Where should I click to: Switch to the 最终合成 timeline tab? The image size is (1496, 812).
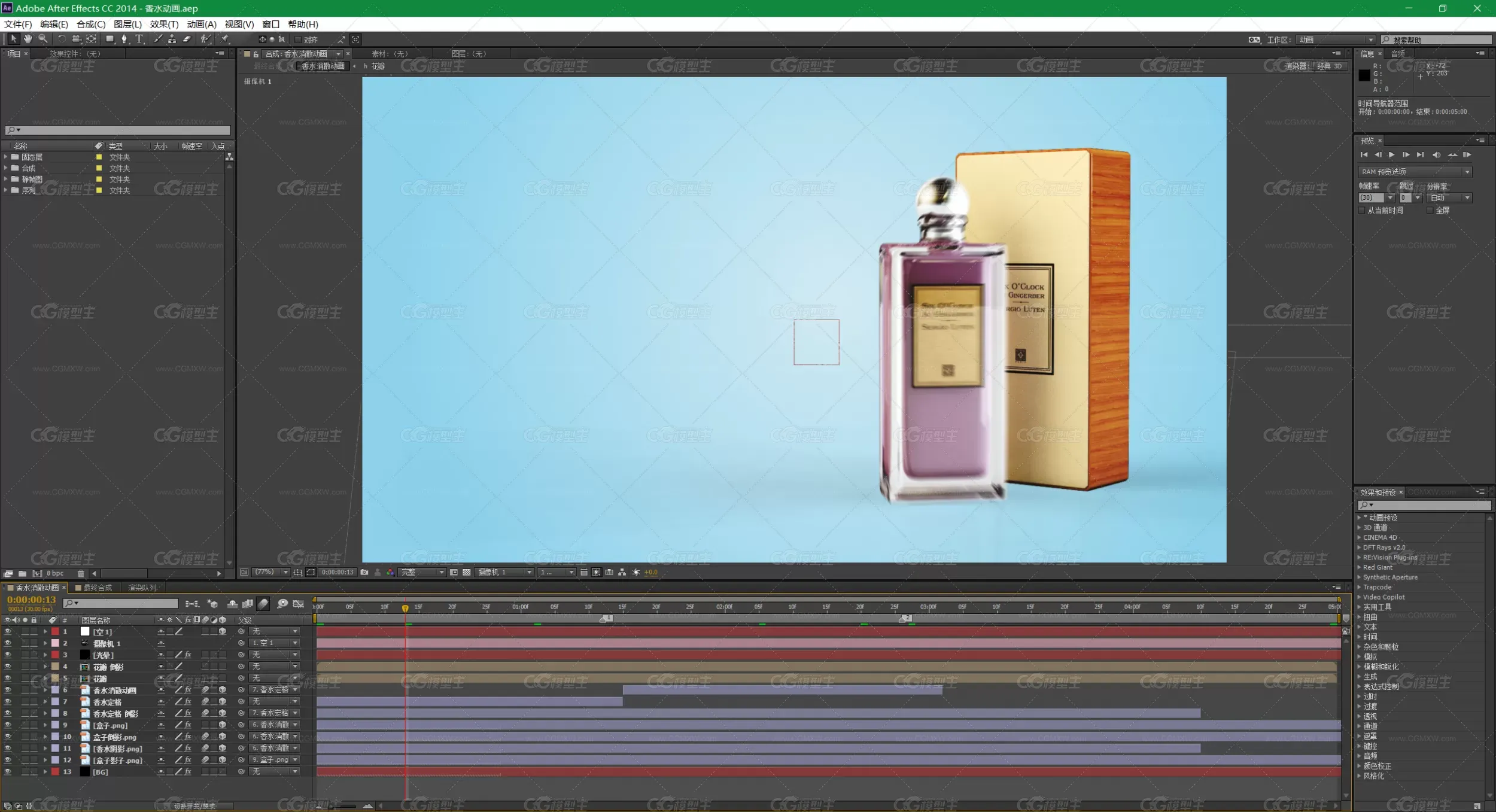click(97, 588)
